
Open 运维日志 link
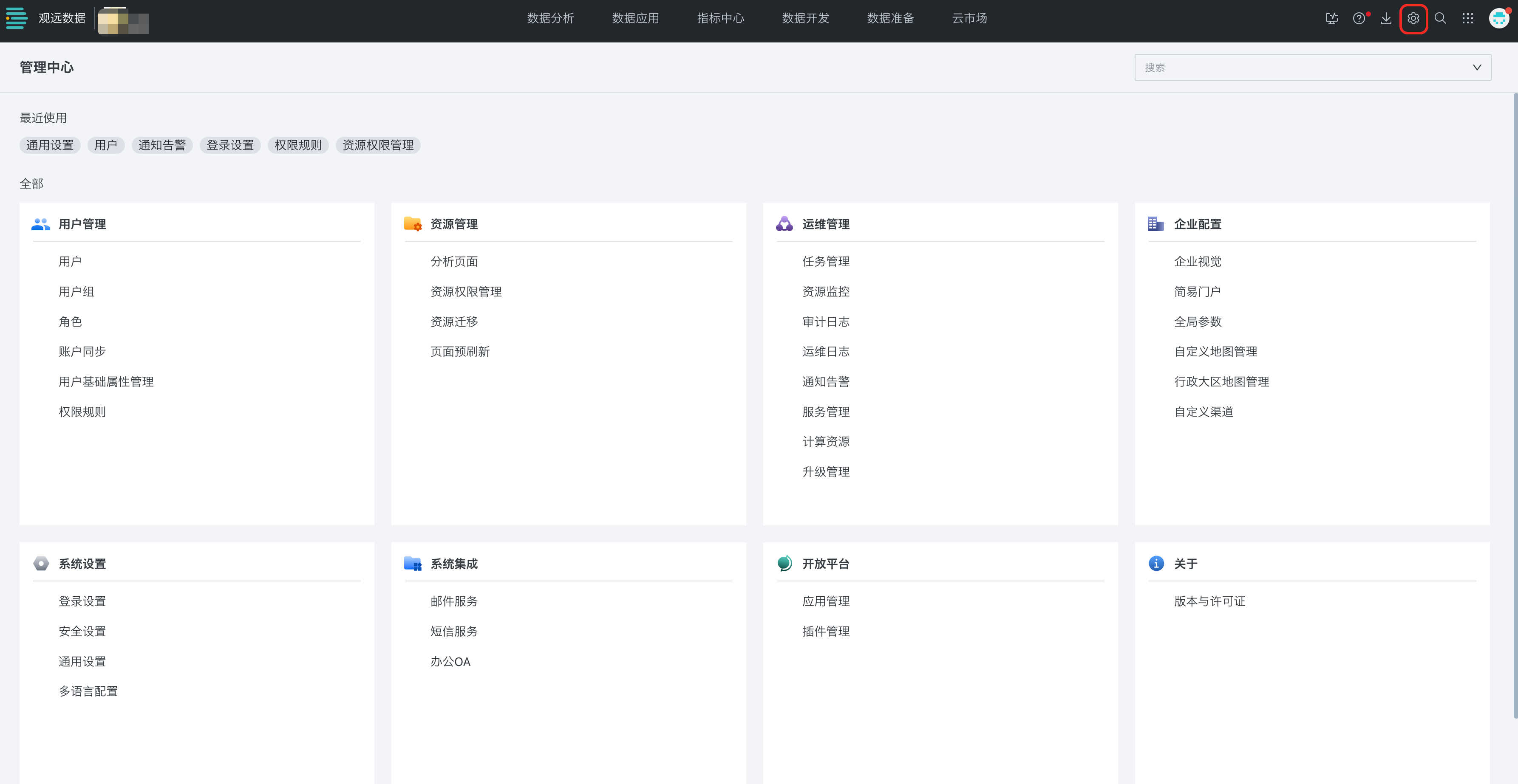click(826, 352)
